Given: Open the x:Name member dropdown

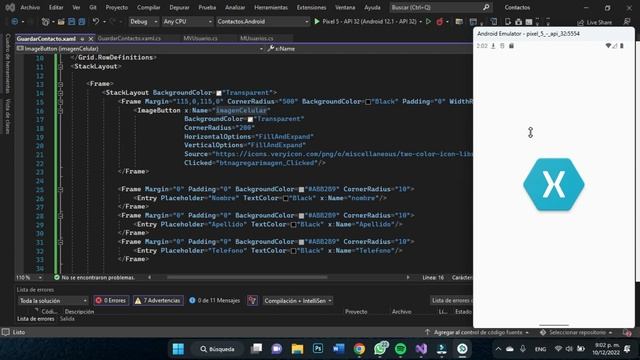Looking at the screenshot, I should coord(369,49).
